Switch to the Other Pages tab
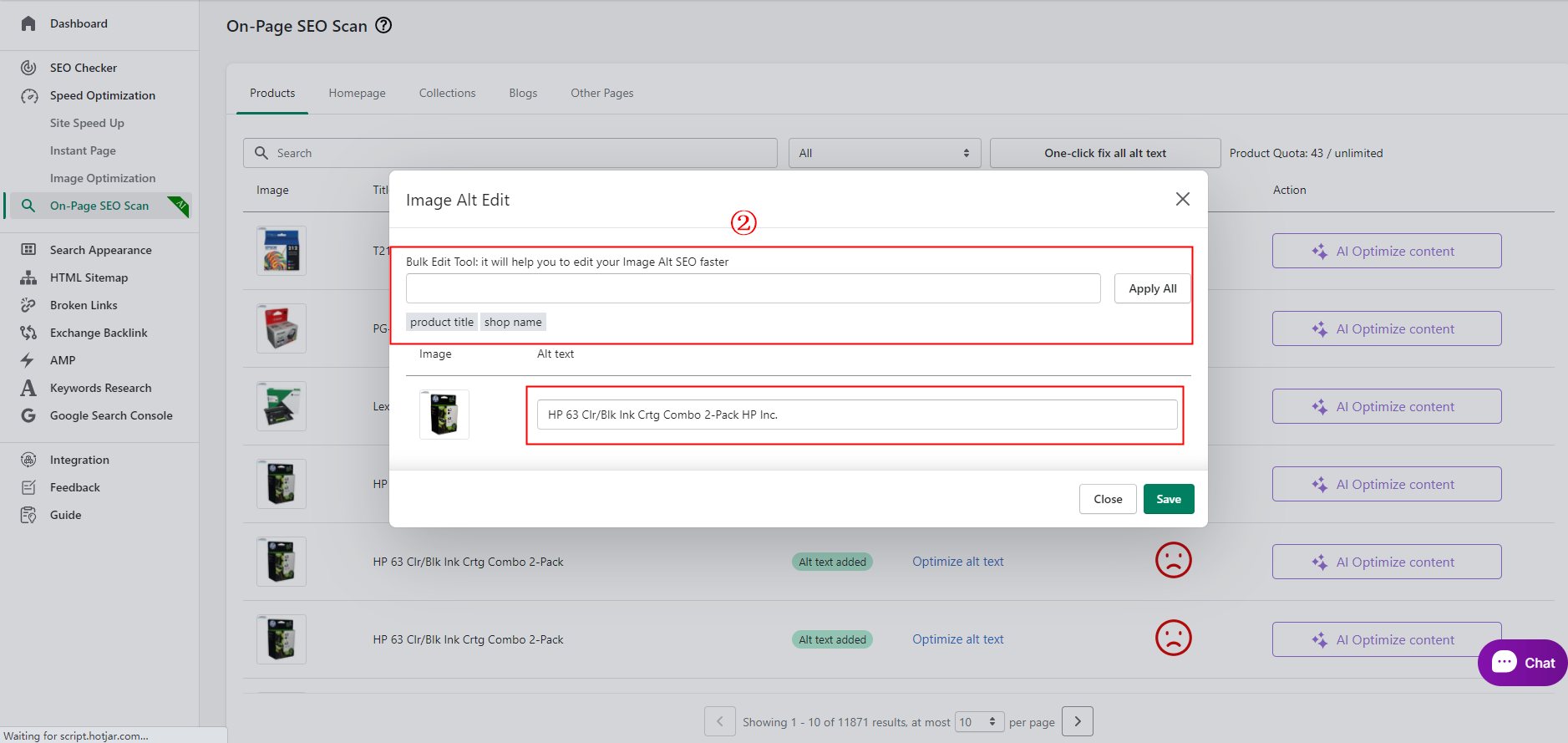Image resolution: width=1568 pixels, height=743 pixels. (601, 93)
